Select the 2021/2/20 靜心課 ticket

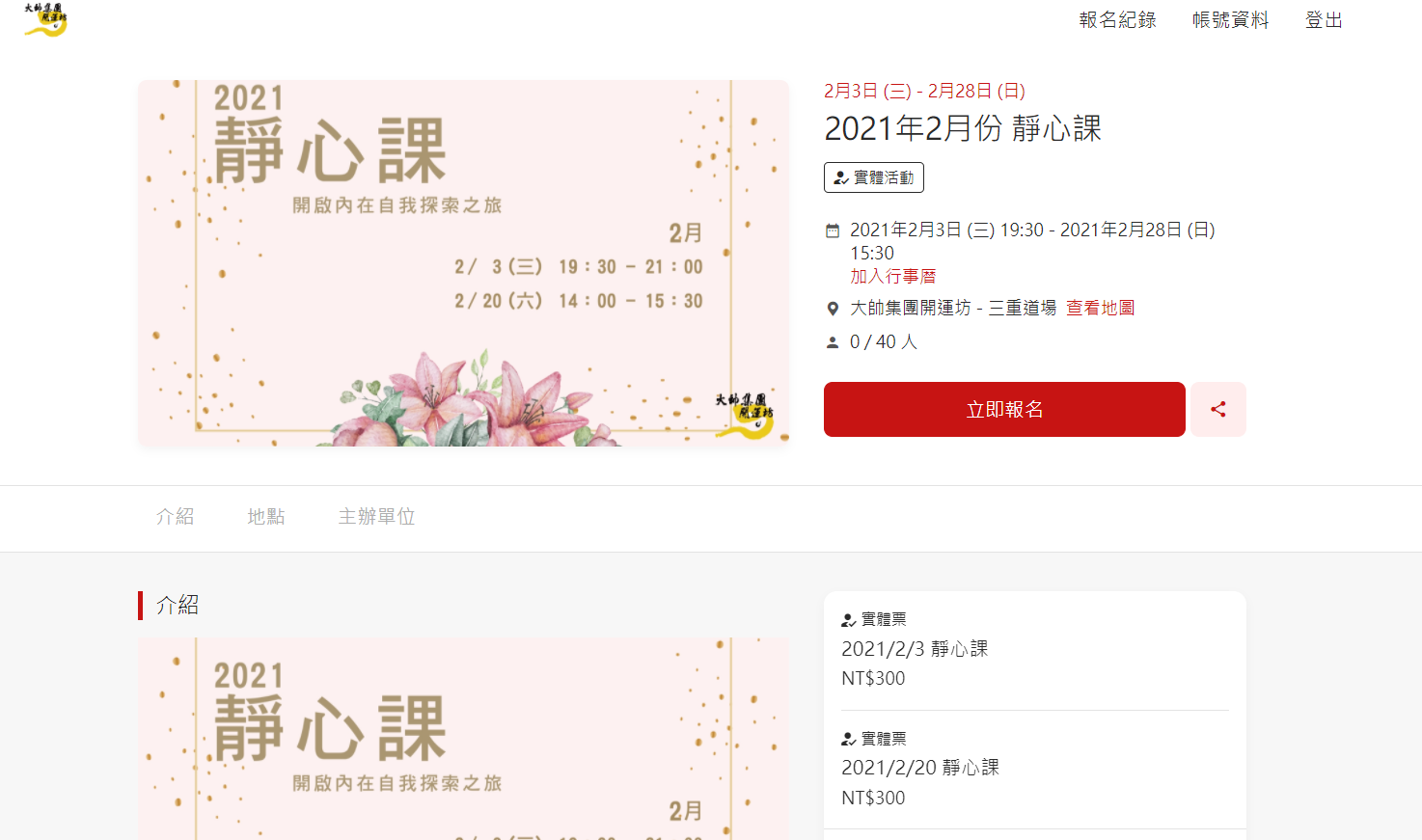pos(1035,770)
